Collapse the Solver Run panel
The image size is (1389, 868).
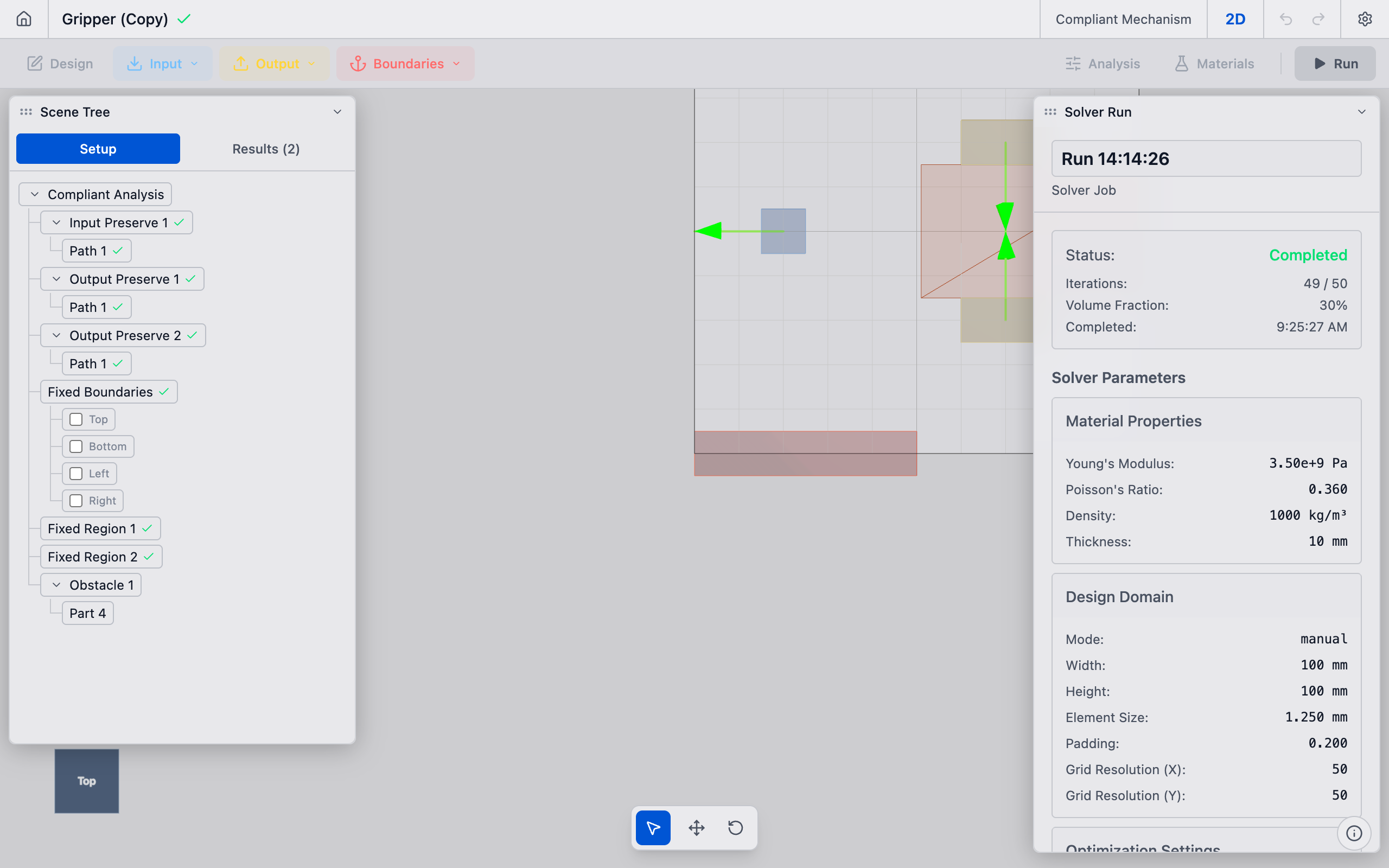pos(1361,112)
